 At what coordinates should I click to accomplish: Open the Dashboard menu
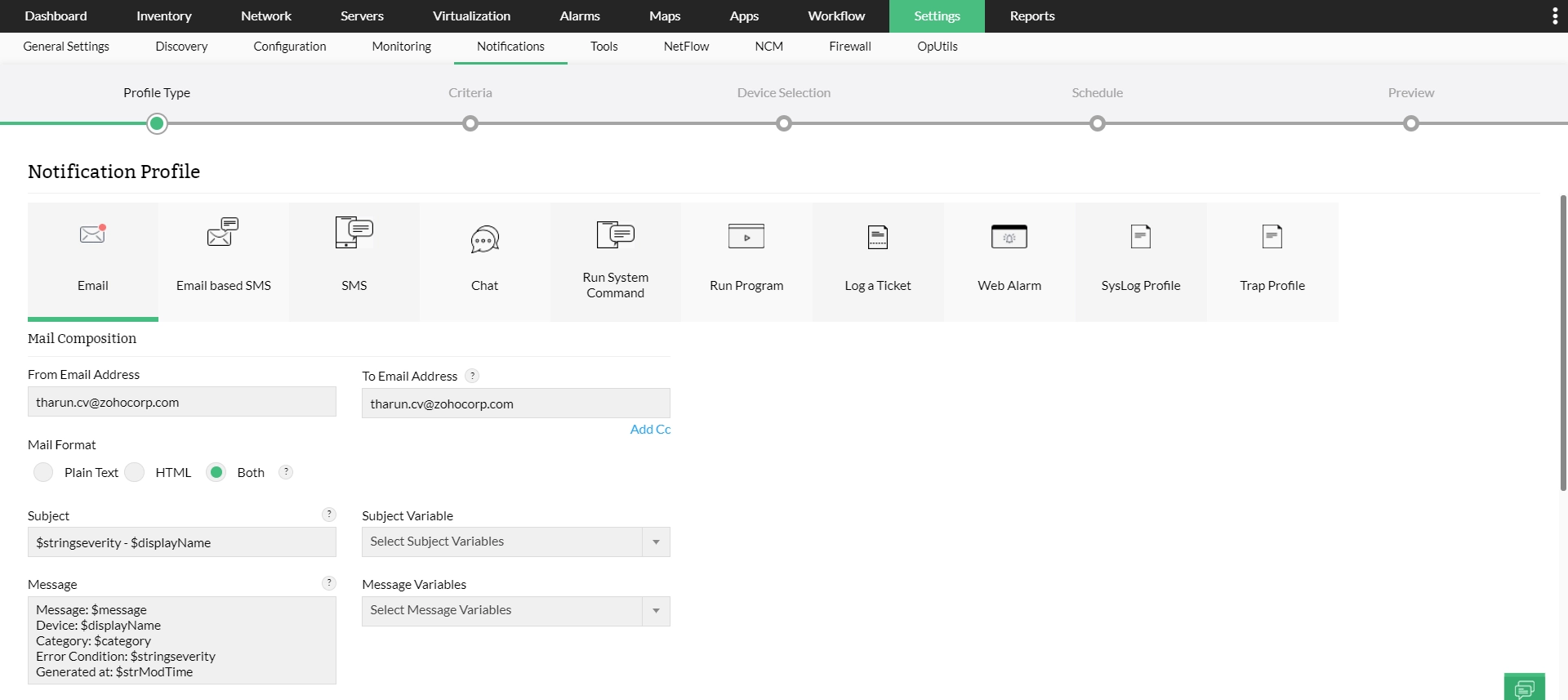point(56,16)
